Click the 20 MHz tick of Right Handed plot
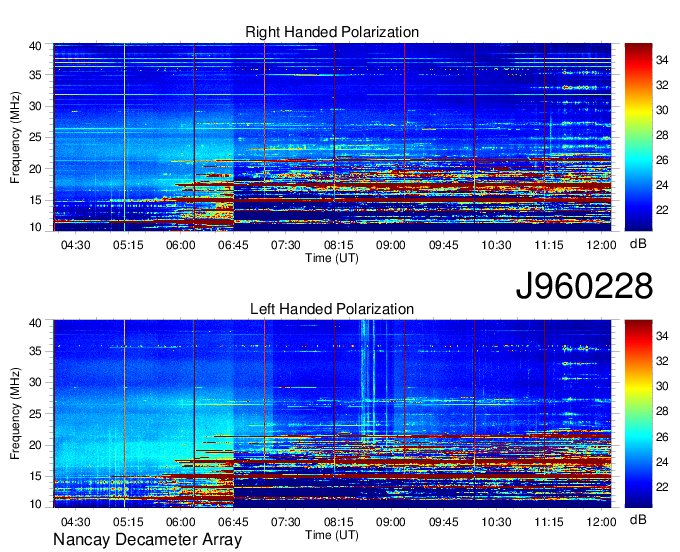Viewport: 680px width, 552px height. [x=35, y=169]
